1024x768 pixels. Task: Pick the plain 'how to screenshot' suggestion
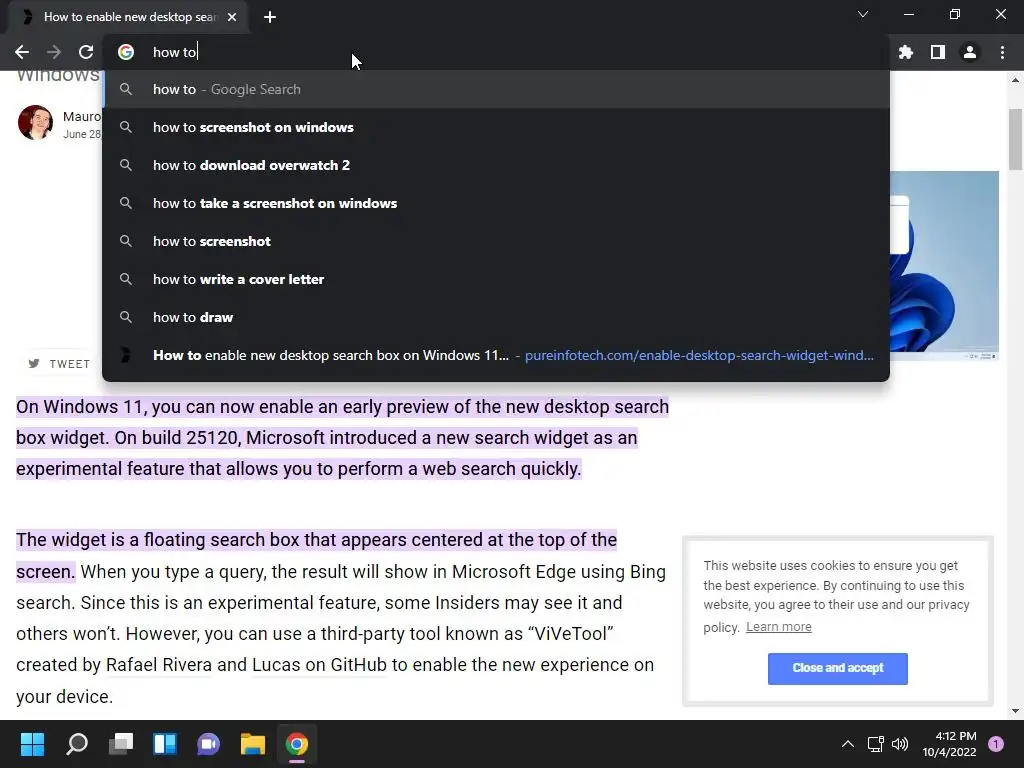click(x=496, y=241)
